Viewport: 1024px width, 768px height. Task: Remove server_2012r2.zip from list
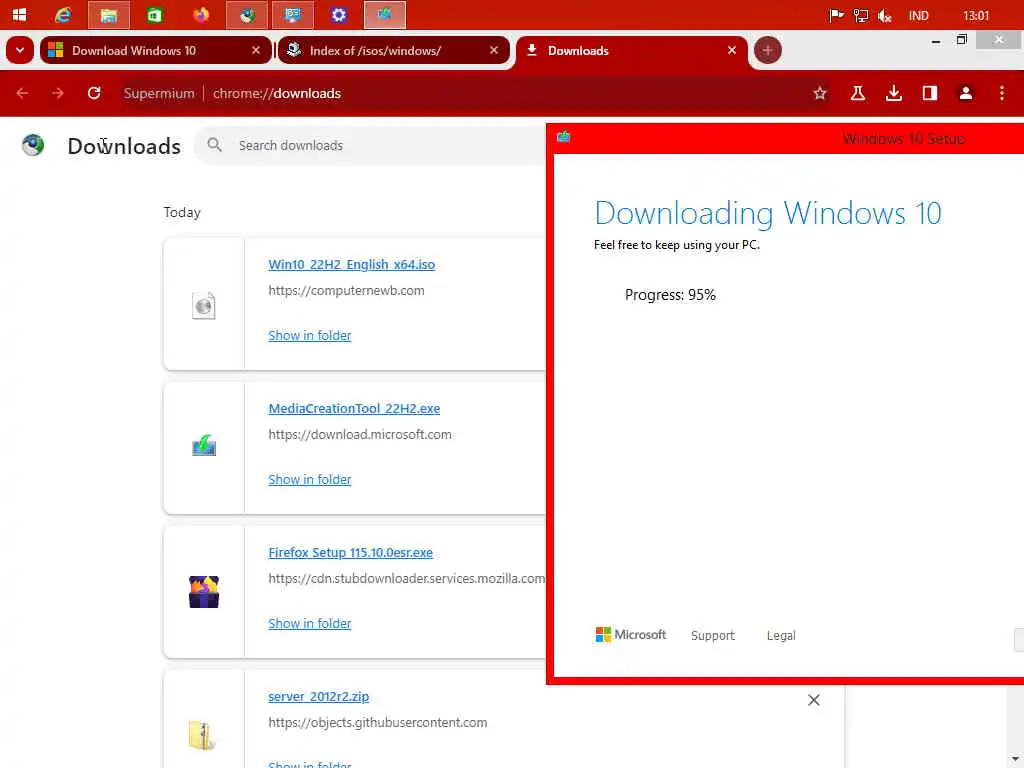pos(813,700)
